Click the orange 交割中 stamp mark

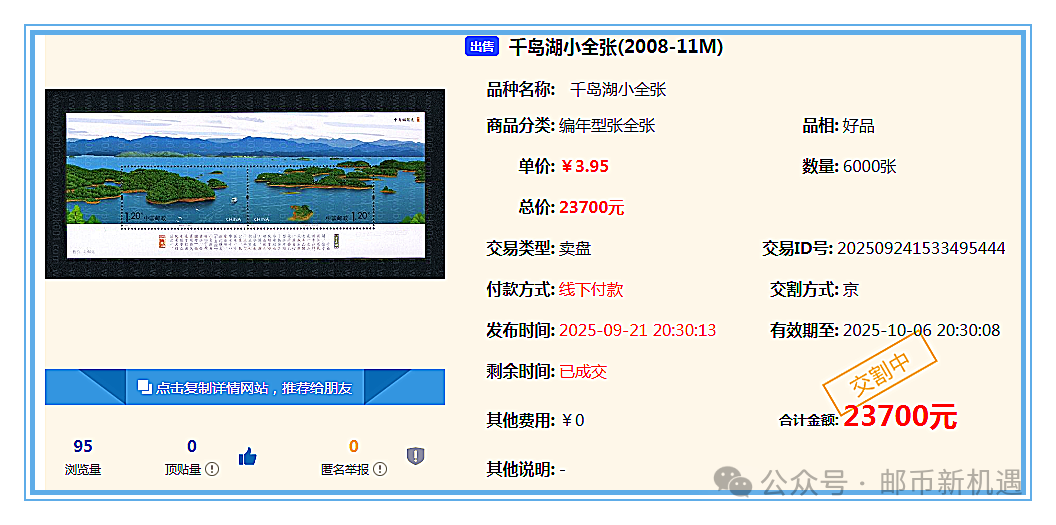pyautogui.click(x=878, y=374)
